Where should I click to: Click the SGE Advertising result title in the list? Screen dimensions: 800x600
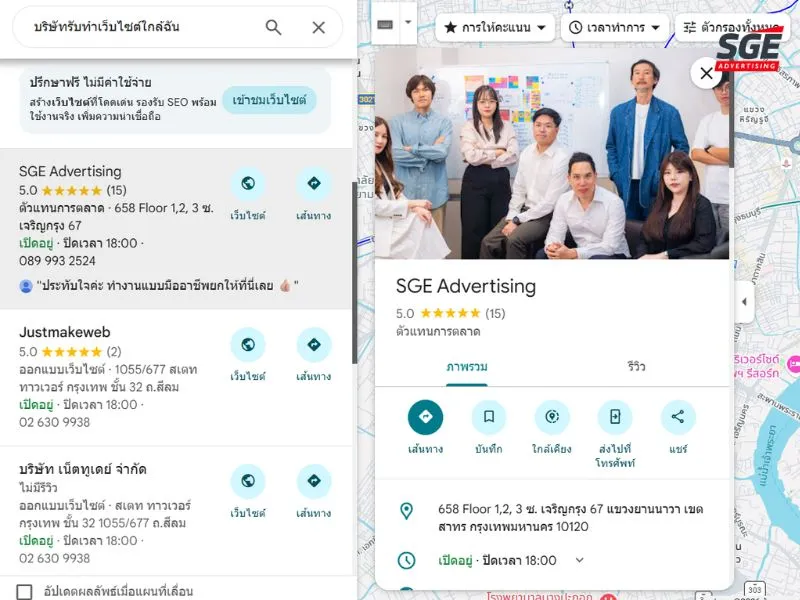coord(70,171)
